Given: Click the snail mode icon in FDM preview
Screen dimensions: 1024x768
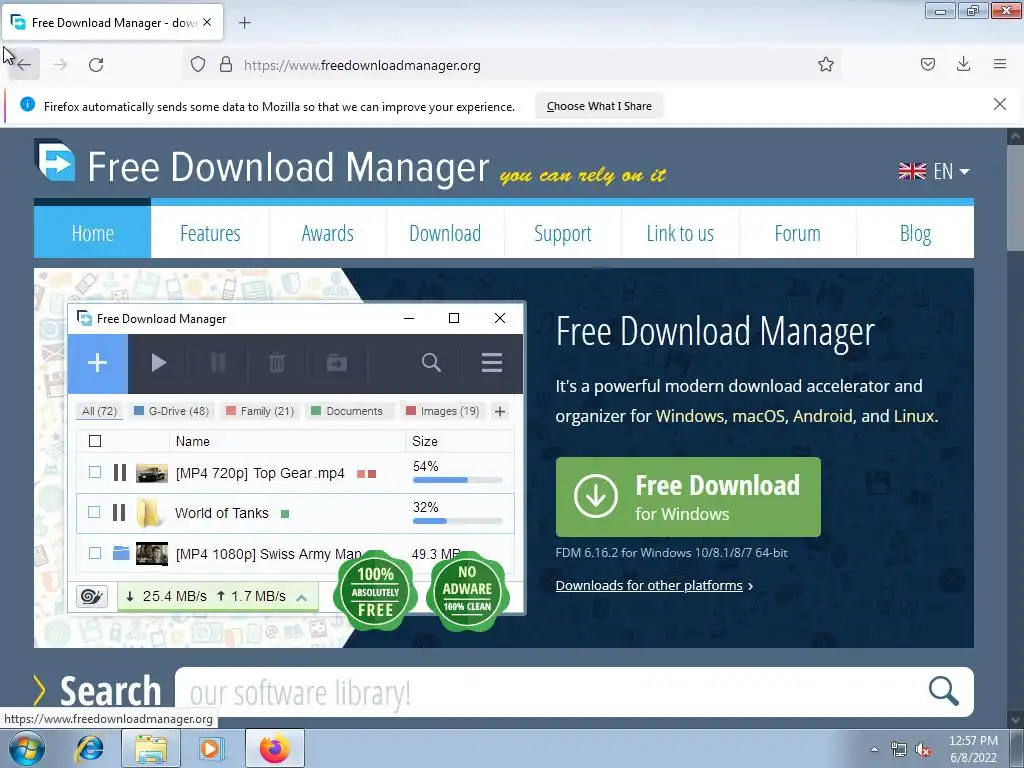Looking at the screenshot, I should (x=91, y=596).
